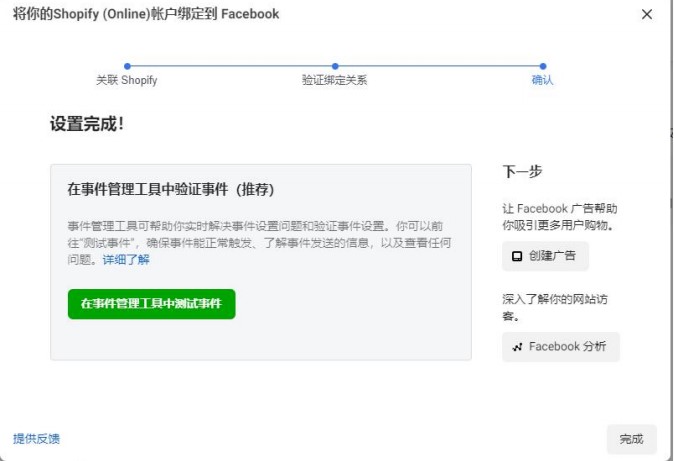Select the 关联 Shopify step label

[127, 80]
